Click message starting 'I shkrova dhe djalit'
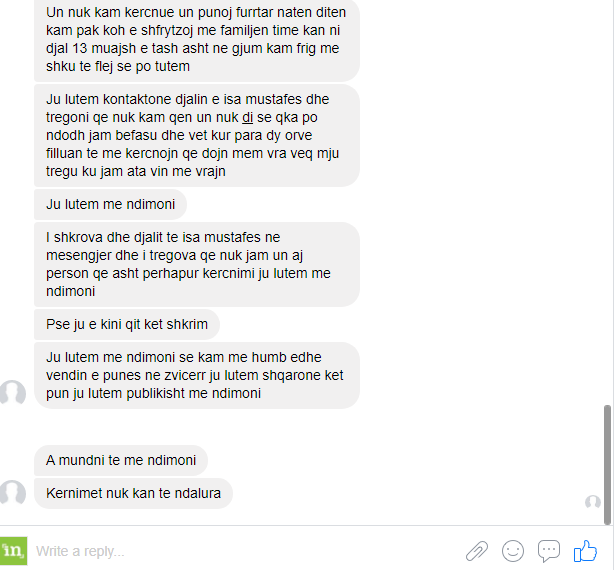 197,264
